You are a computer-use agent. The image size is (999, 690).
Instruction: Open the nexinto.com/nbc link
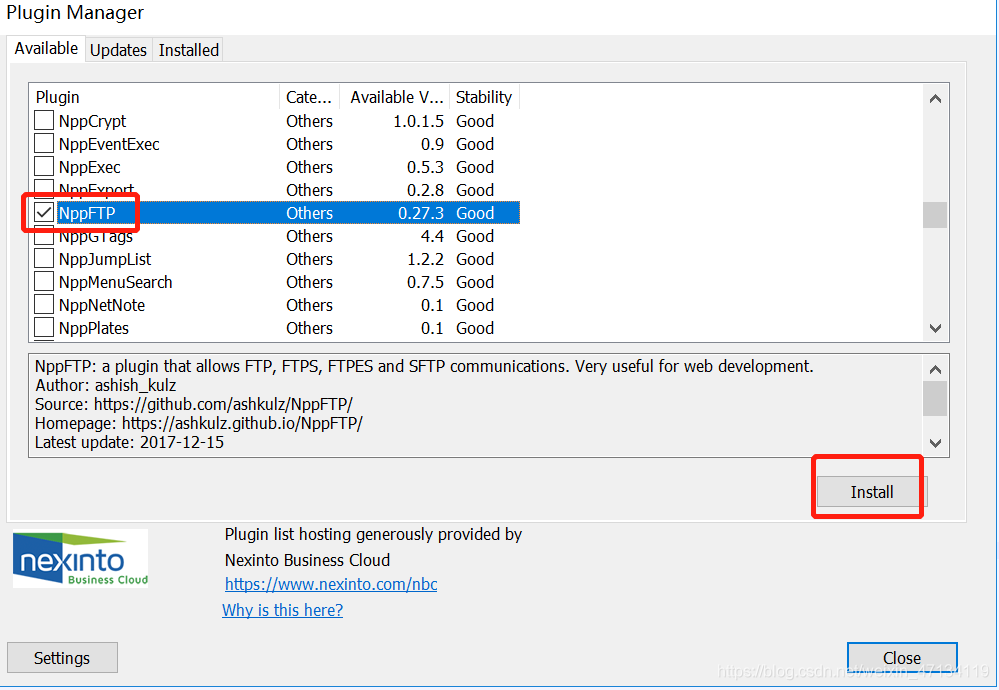point(331,584)
